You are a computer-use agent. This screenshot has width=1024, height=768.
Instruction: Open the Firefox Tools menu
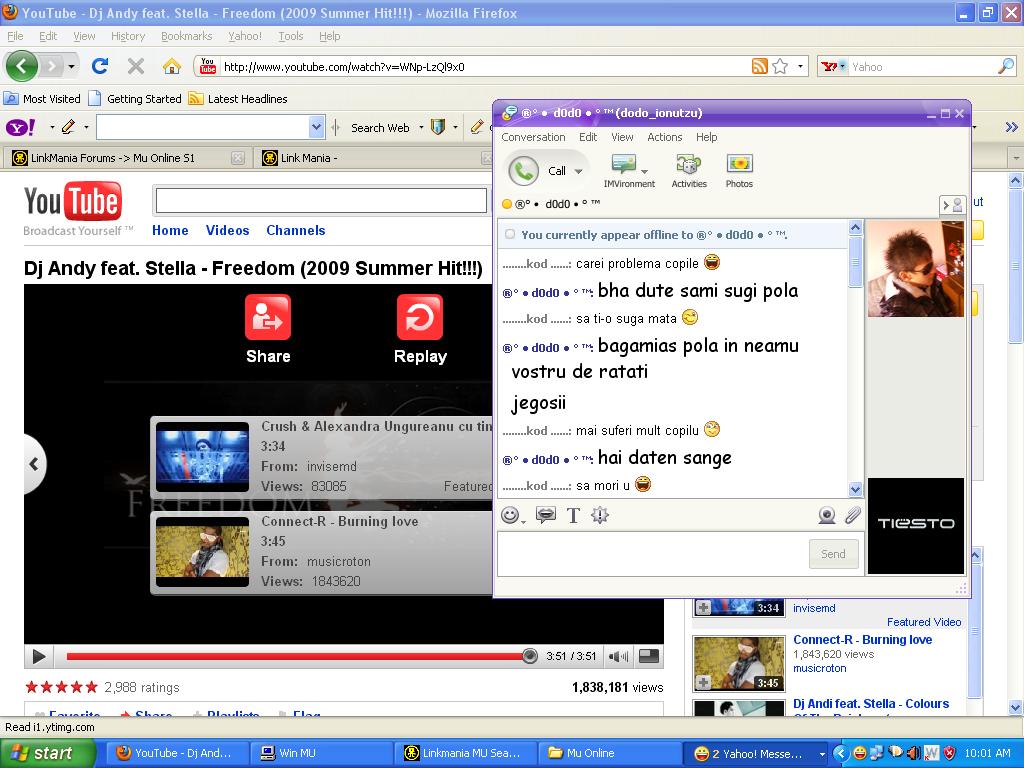[x=291, y=36]
